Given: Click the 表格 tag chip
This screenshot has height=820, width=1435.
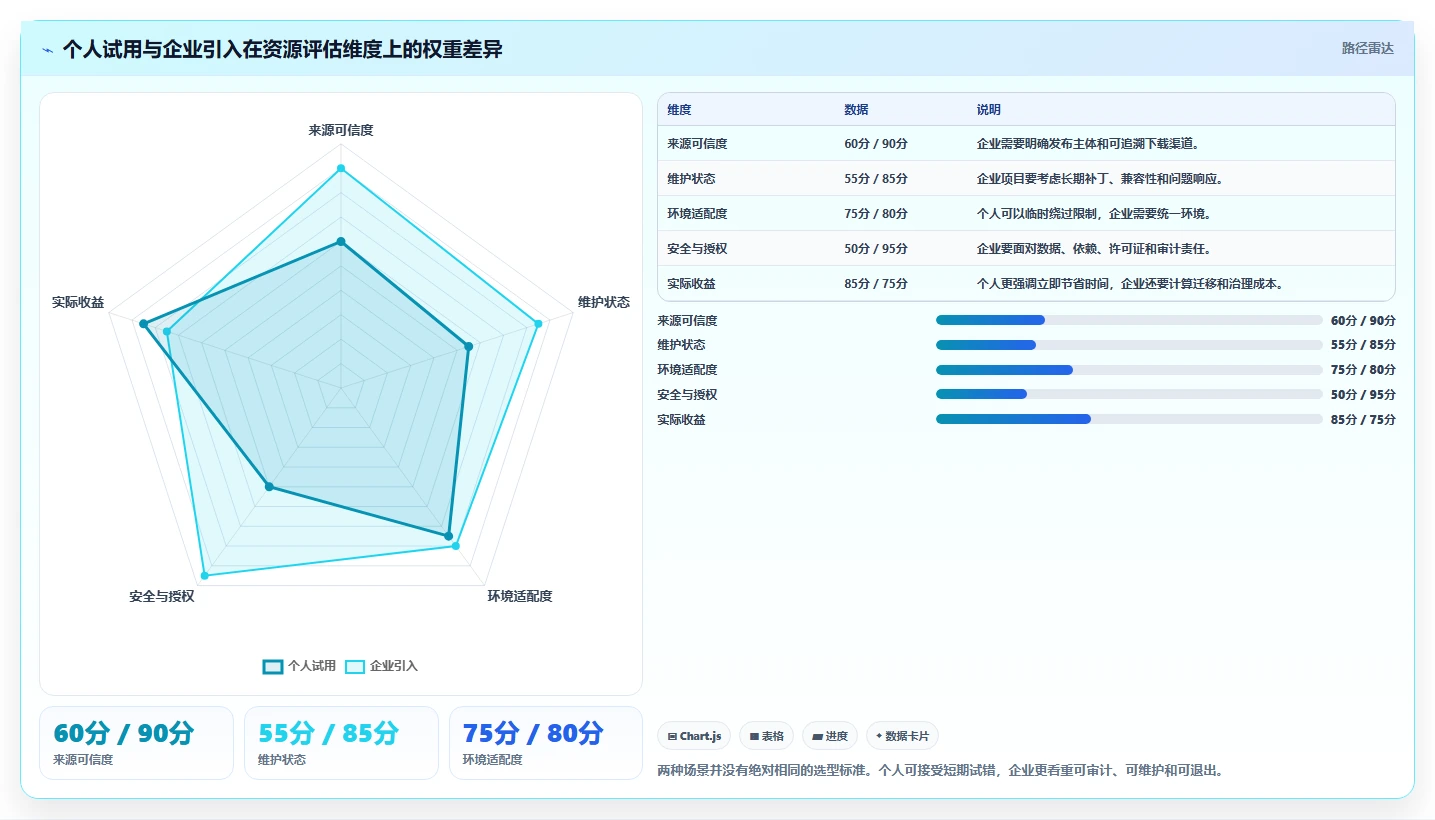Looking at the screenshot, I should click(x=767, y=736).
